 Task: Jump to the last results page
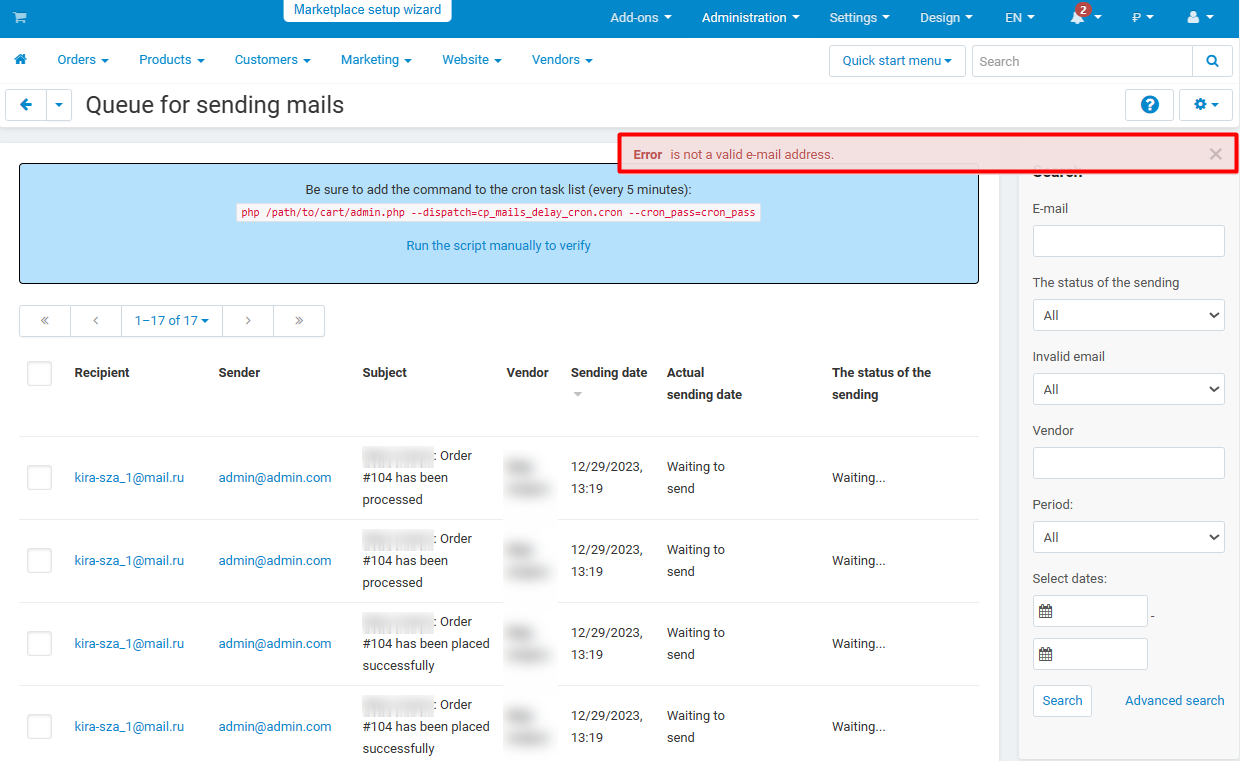tap(299, 321)
